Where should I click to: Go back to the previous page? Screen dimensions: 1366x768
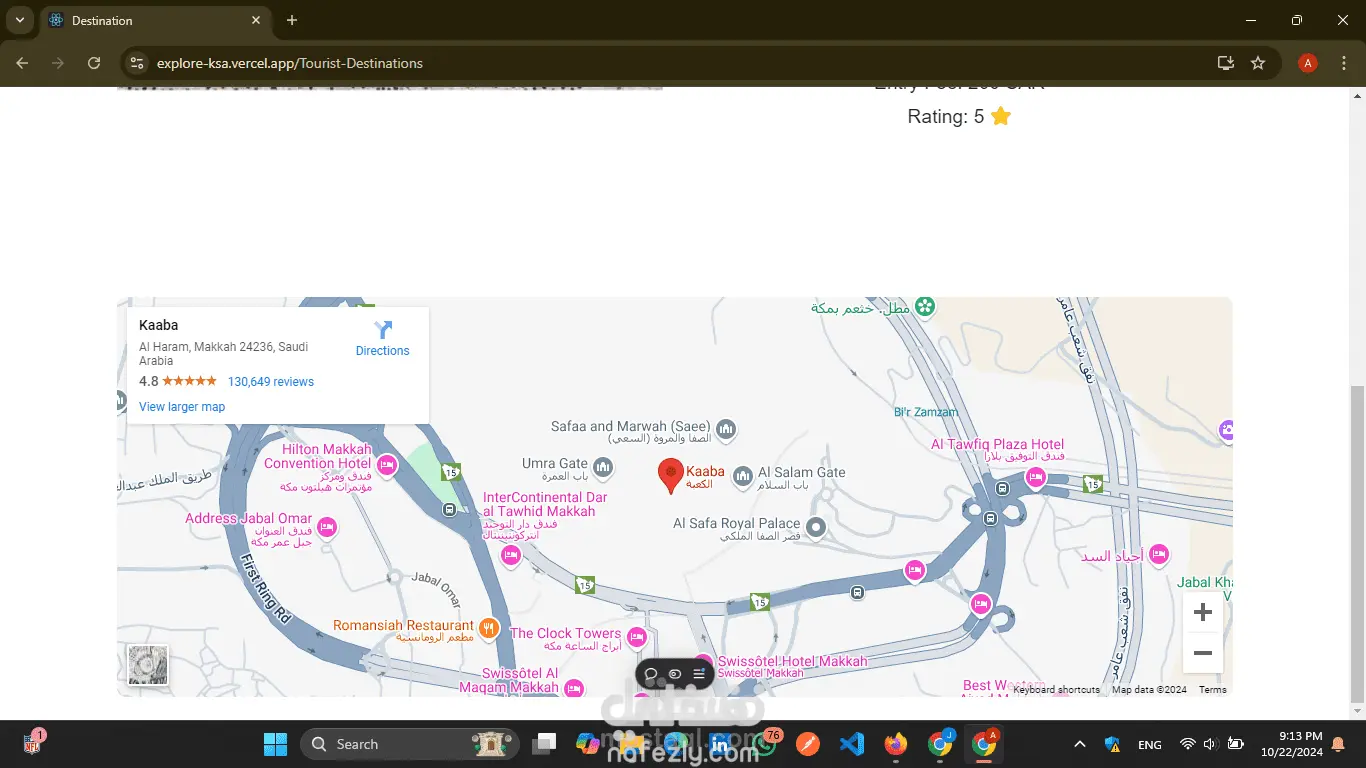point(23,63)
